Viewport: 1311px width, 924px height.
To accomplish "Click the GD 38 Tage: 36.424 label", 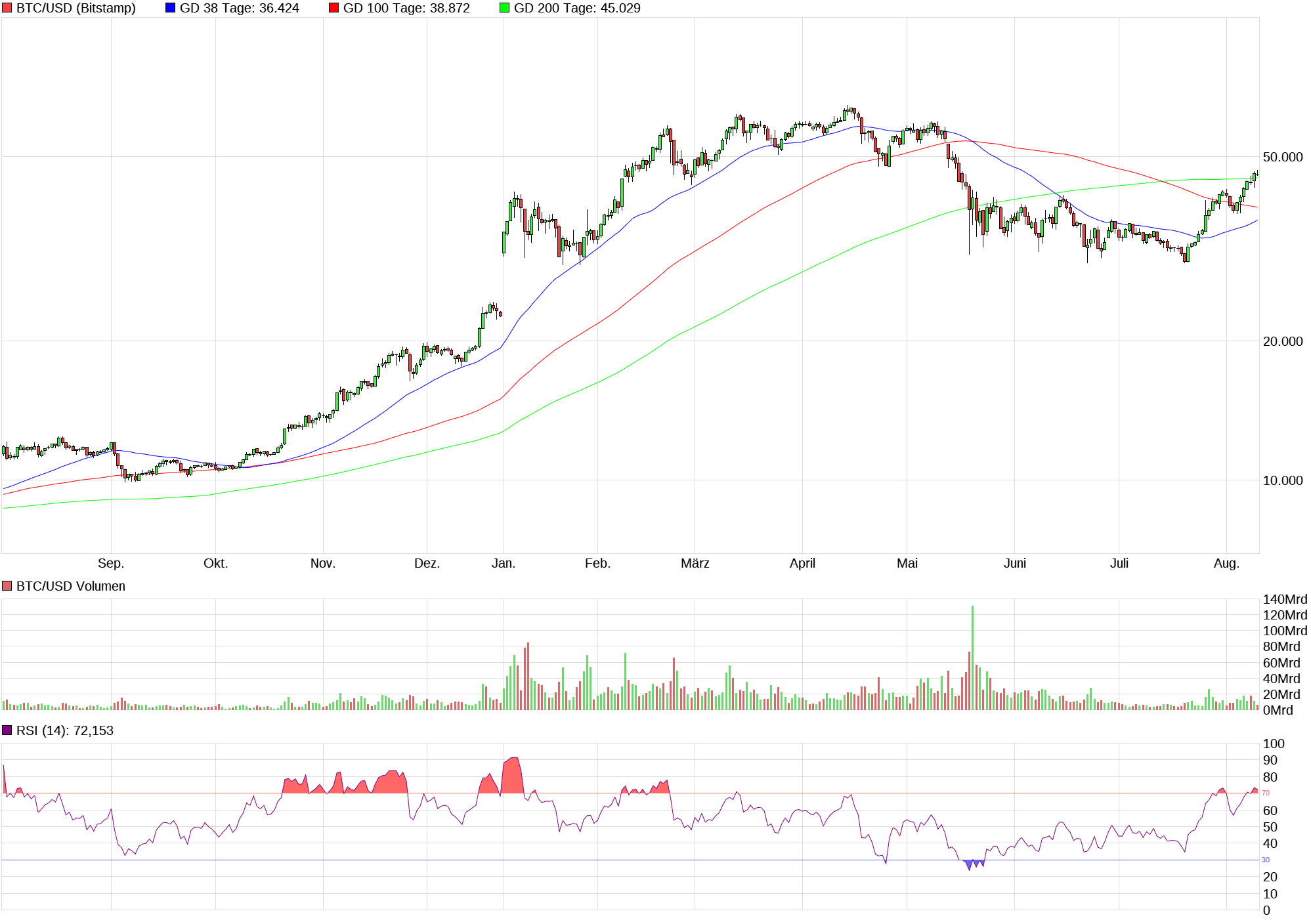I will [239, 8].
